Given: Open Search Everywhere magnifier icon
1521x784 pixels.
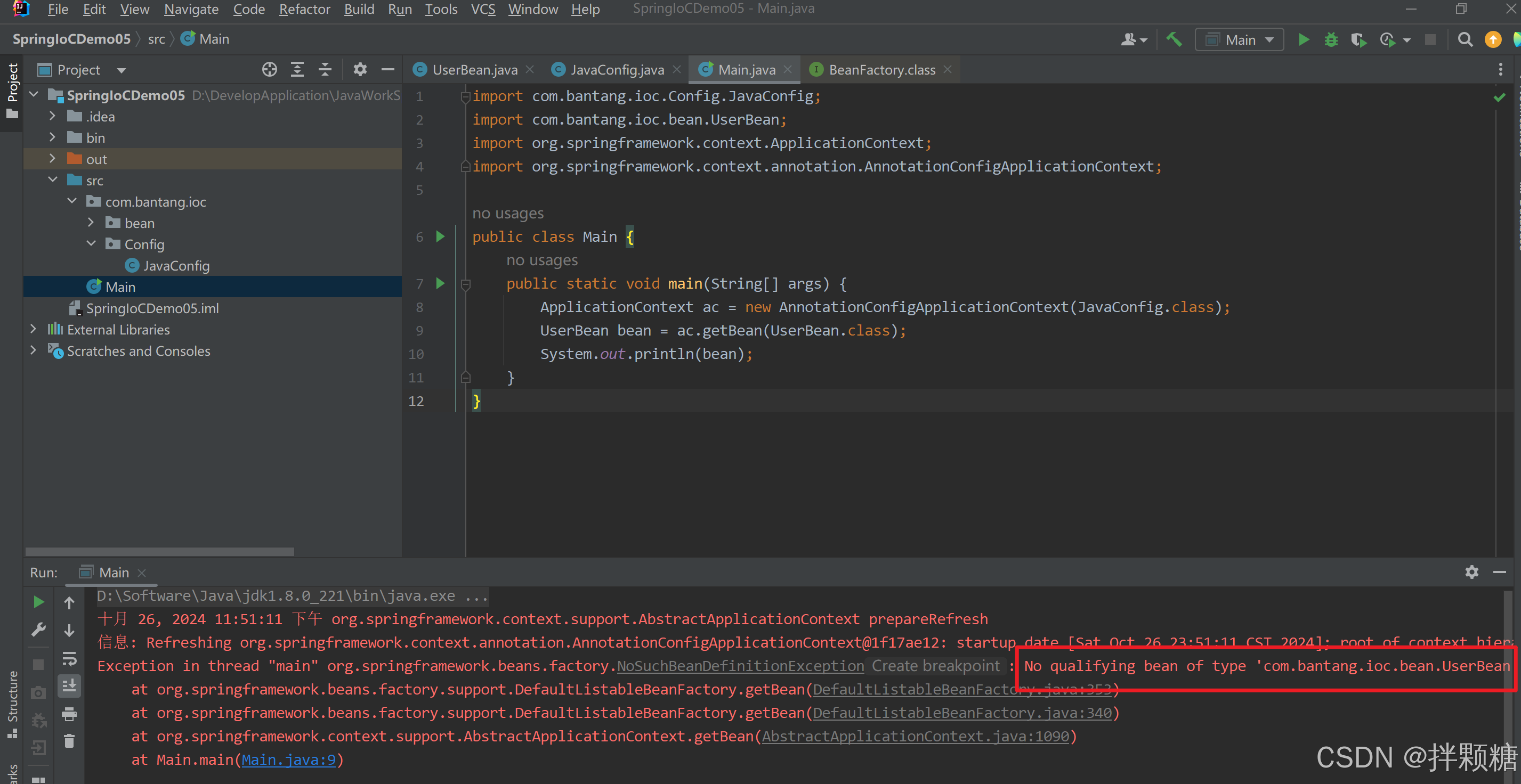Looking at the screenshot, I should point(1465,39).
